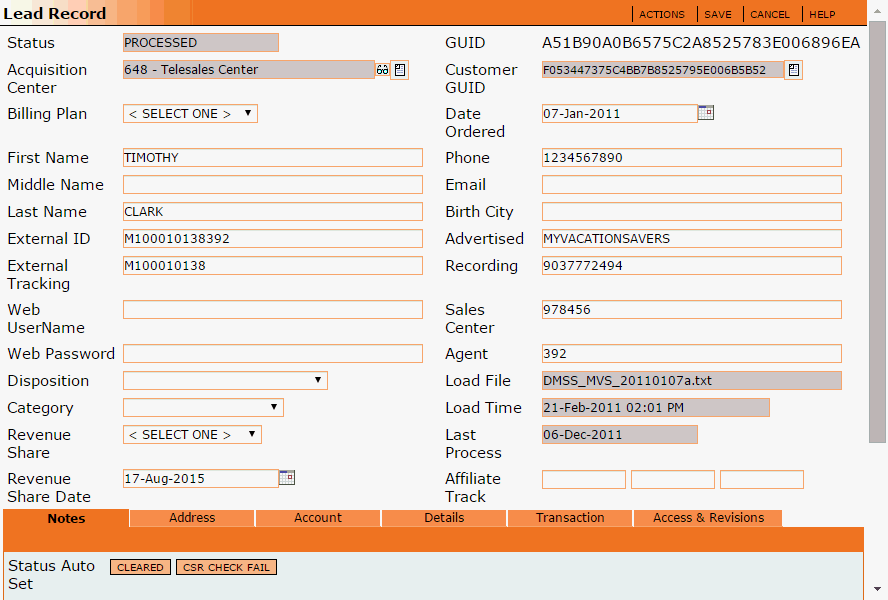The height and width of the screenshot is (600, 888).
Task: Cancel editing the lead record
Action: pos(770,15)
